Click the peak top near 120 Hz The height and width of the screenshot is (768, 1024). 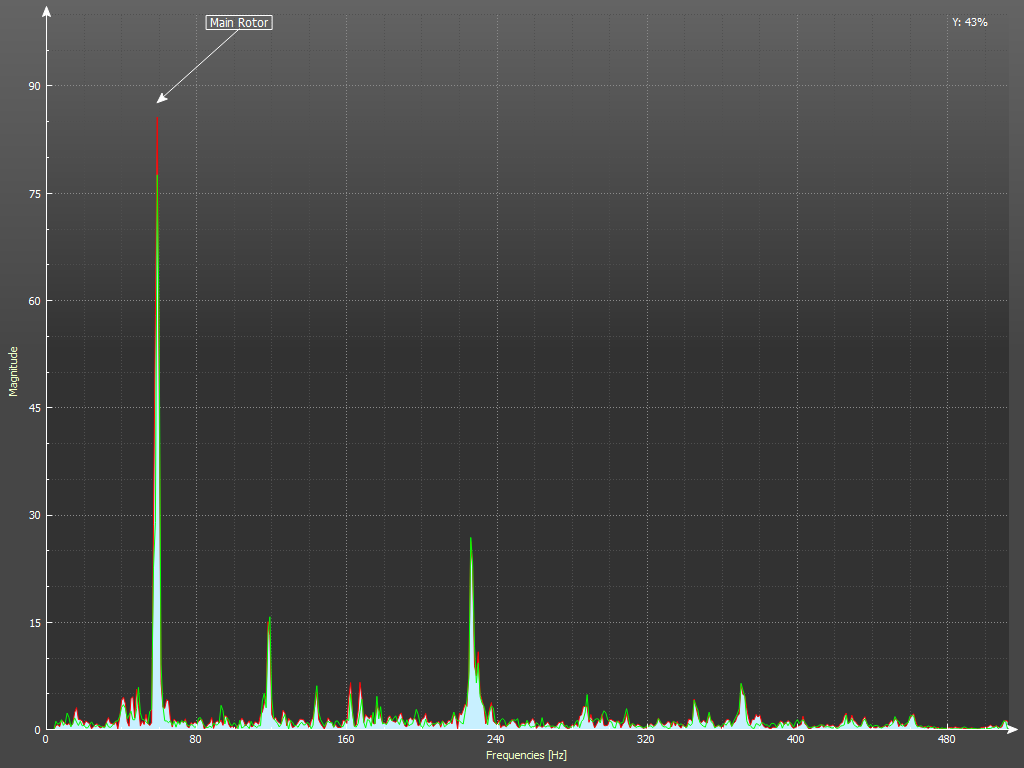point(270,618)
